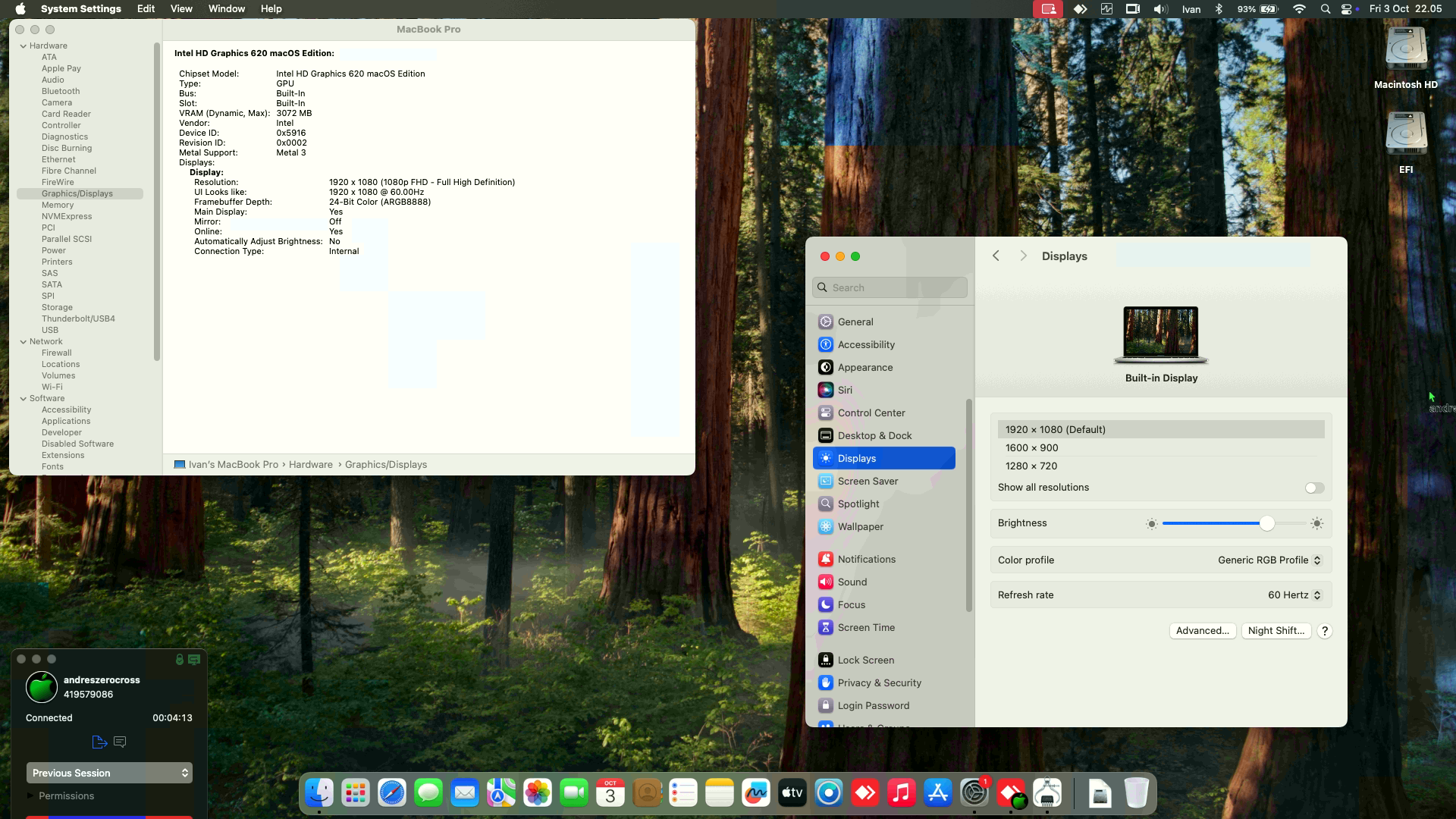Image resolution: width=1456 pixels, height=819 pixels.
Task: Select 1600 × 900 resolution
Action: click(1161, 448)
